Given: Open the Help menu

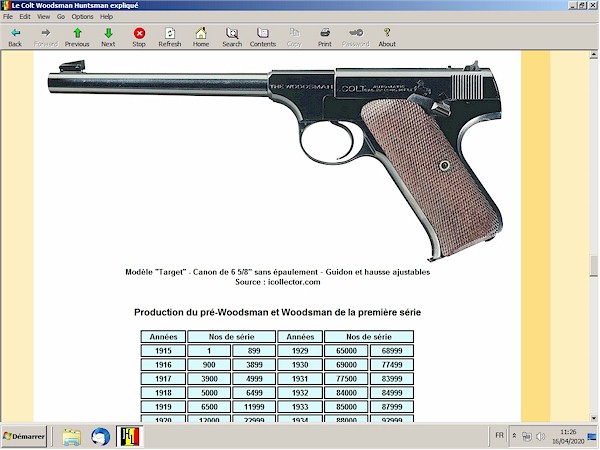Looking at the screenshot, I should coord(106,16).
